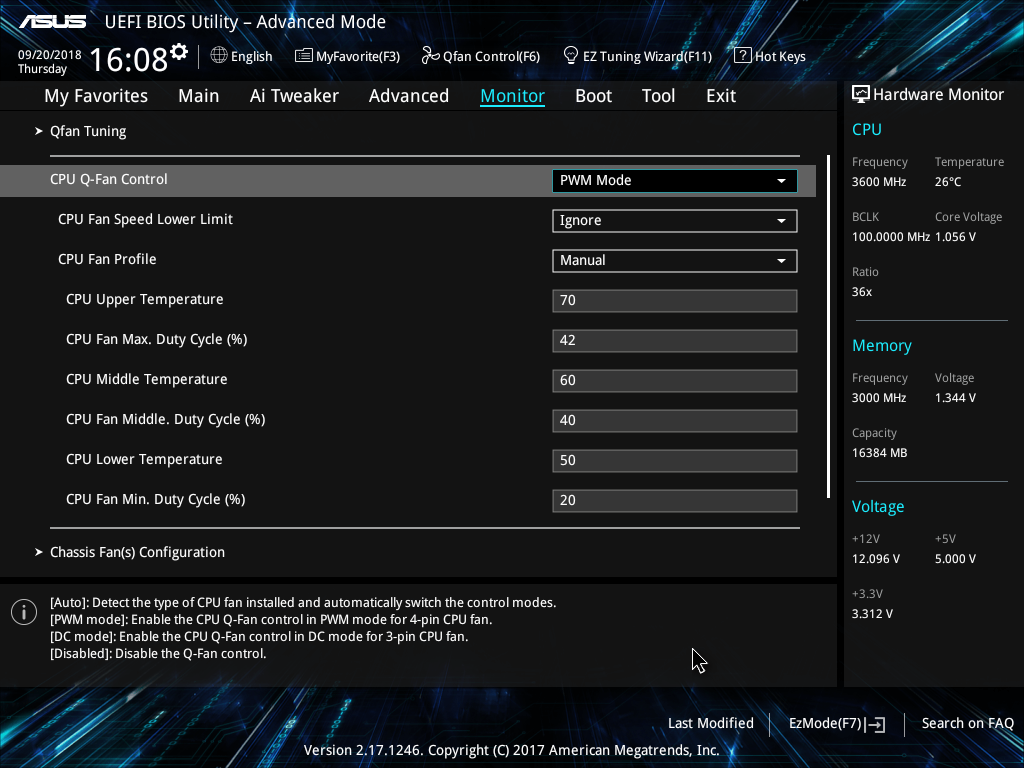Click the info icon in help area
Viewport: 1024px width, 768px height.
[24, 612]
